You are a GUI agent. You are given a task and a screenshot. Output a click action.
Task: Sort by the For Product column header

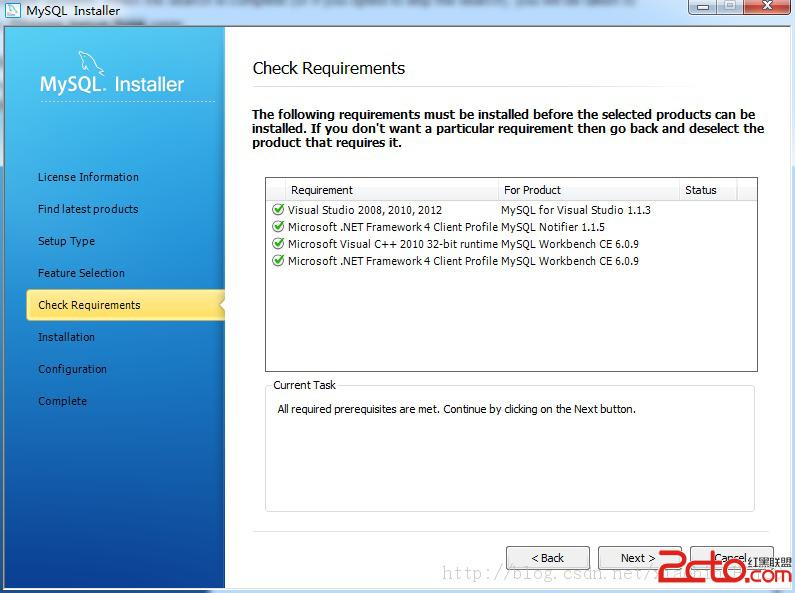coord(589,190)
